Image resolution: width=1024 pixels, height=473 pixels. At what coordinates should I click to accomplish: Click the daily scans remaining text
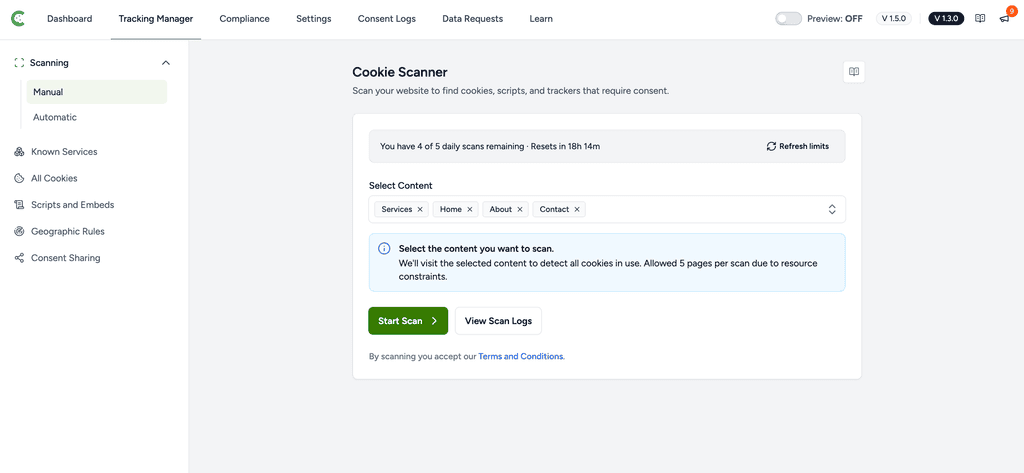coord(490,146)
